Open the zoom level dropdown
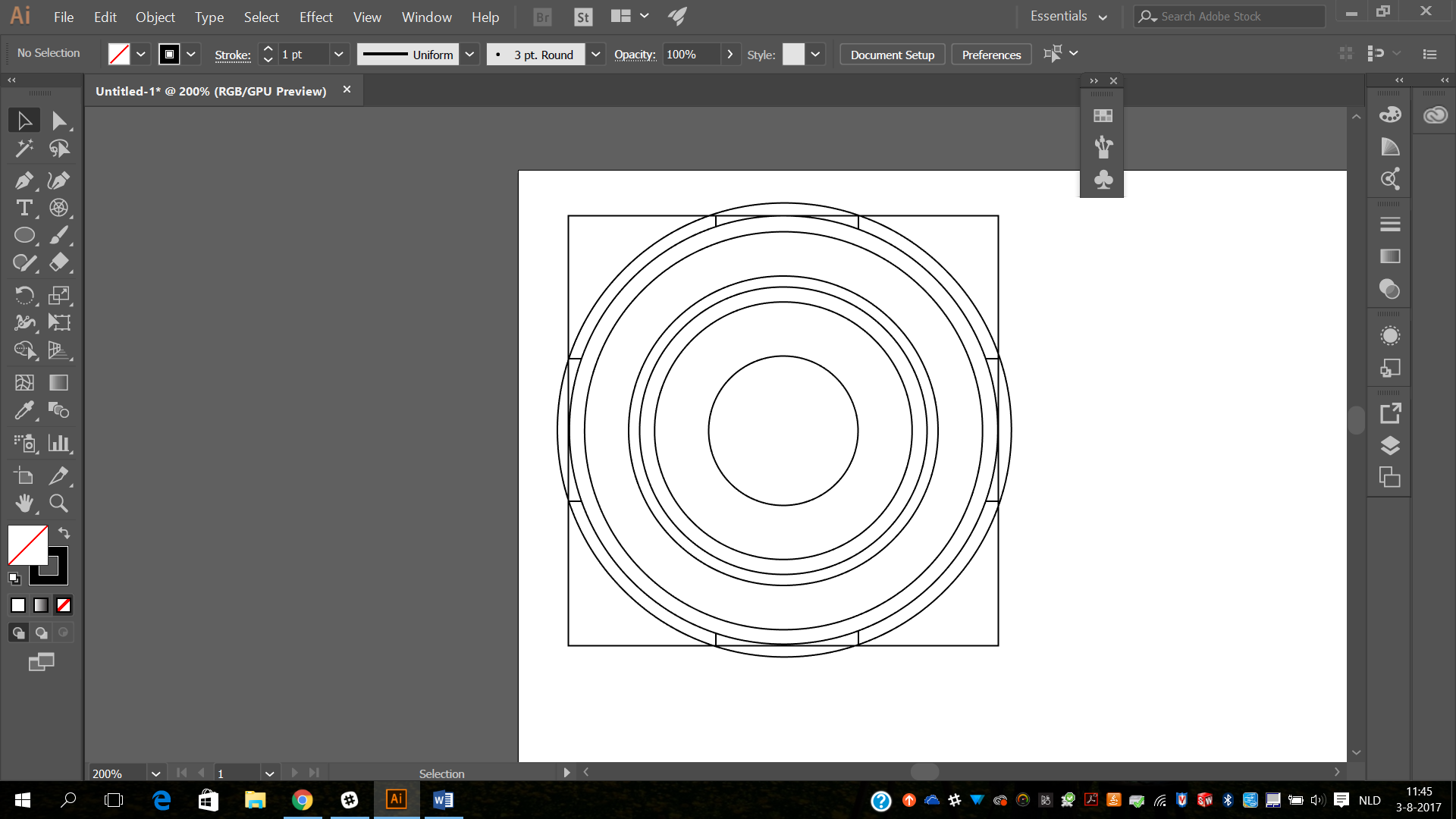 (155, 773)
